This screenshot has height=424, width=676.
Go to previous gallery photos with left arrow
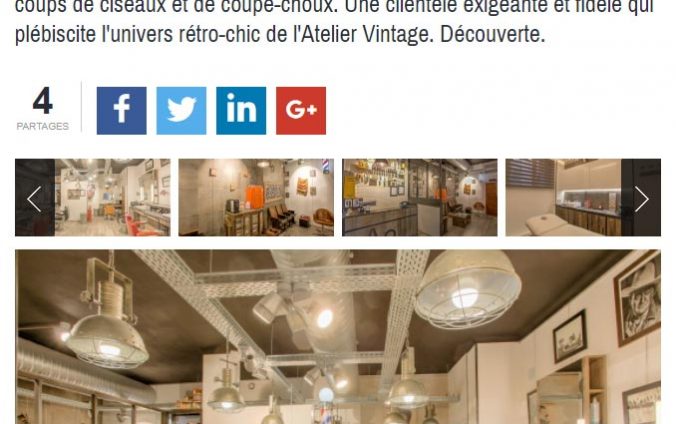pyautogui.click(x=34, y=198)
